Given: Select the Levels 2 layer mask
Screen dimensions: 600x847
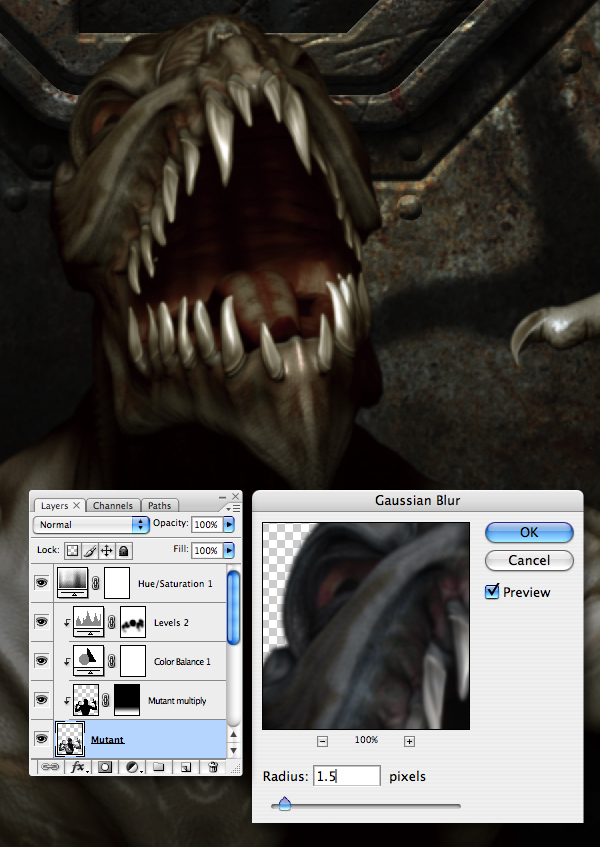Looking at the screenshot, I should pyautogui.click(x=133, y=622).
